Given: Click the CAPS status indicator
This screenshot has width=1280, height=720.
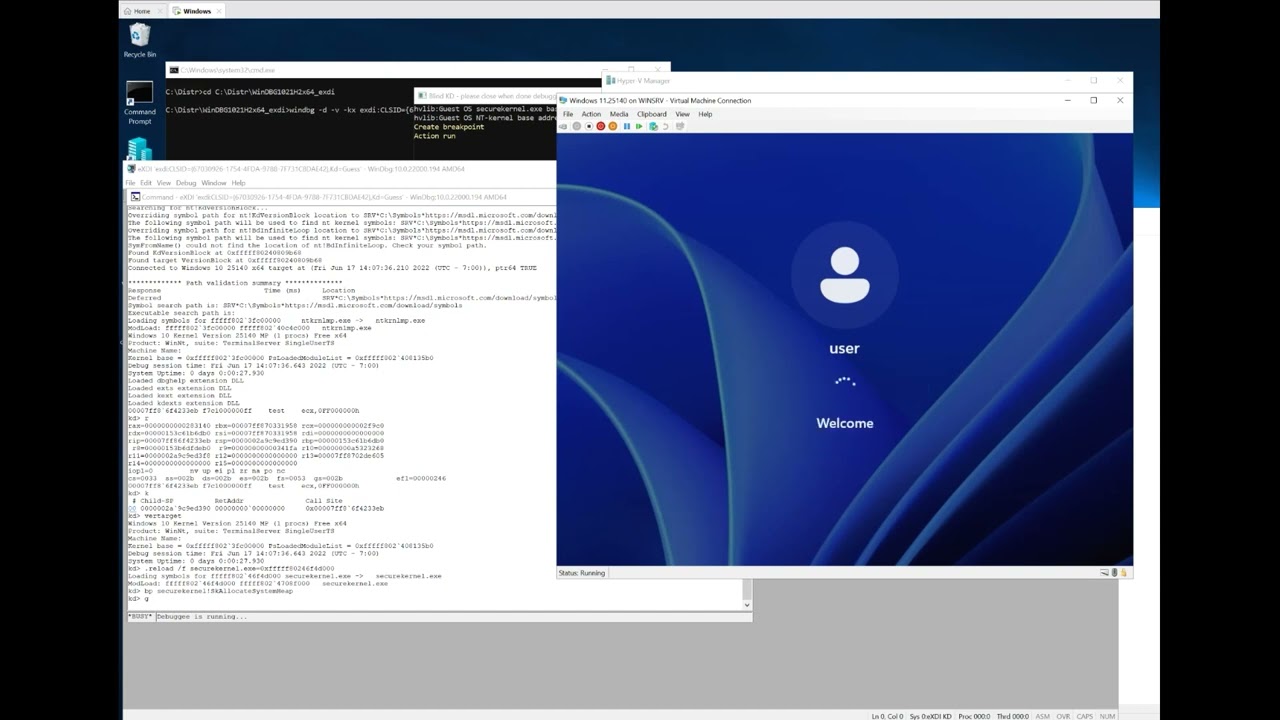Looking at the screenshot, I should pos(1085,716).
